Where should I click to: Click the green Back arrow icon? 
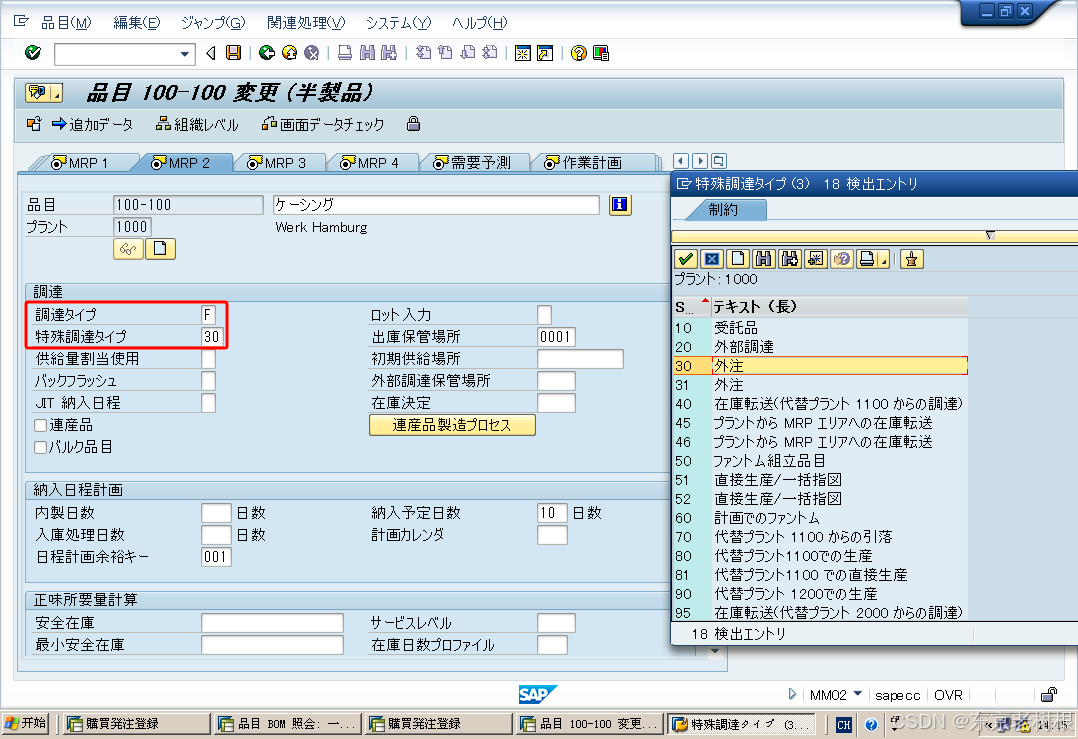[267, 53]
